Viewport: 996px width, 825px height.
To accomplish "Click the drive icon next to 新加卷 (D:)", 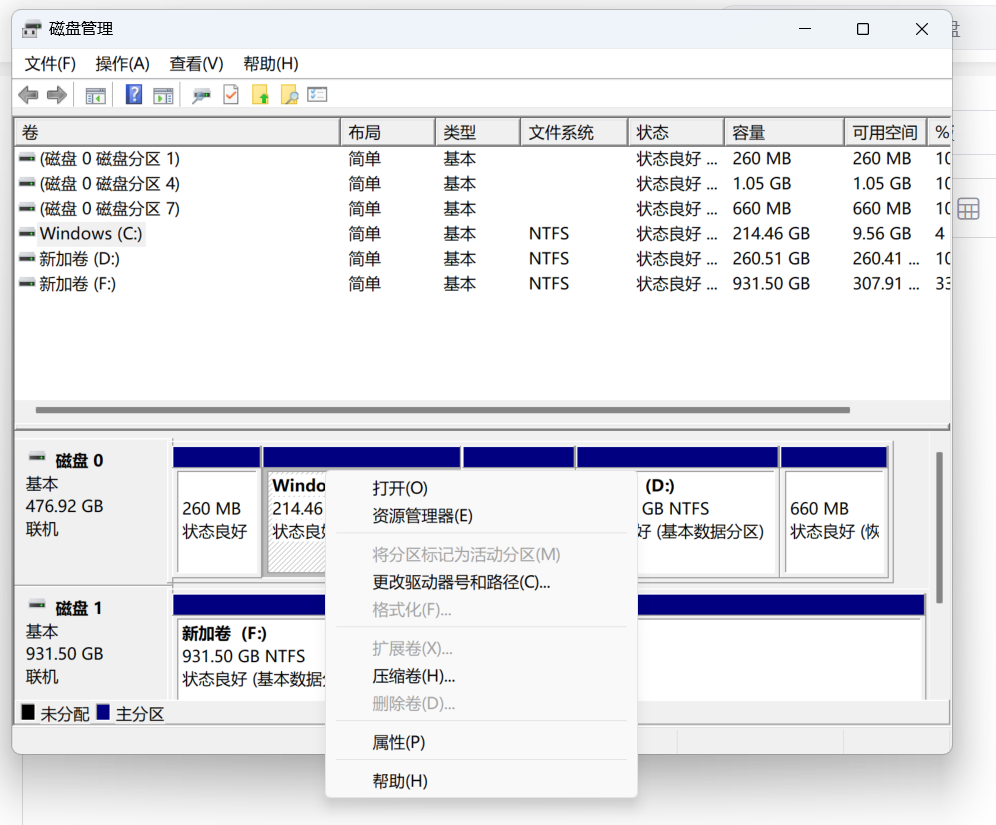I will point(27,258).
